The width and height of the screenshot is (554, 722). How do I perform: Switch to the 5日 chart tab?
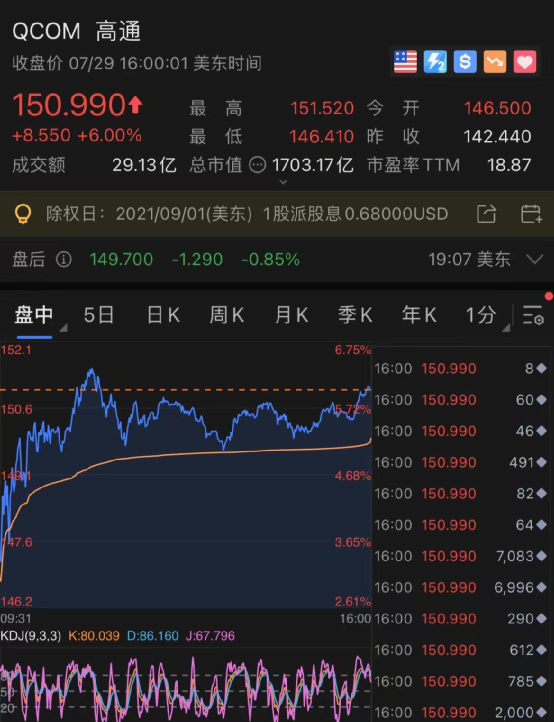click(x=99, y=315)
